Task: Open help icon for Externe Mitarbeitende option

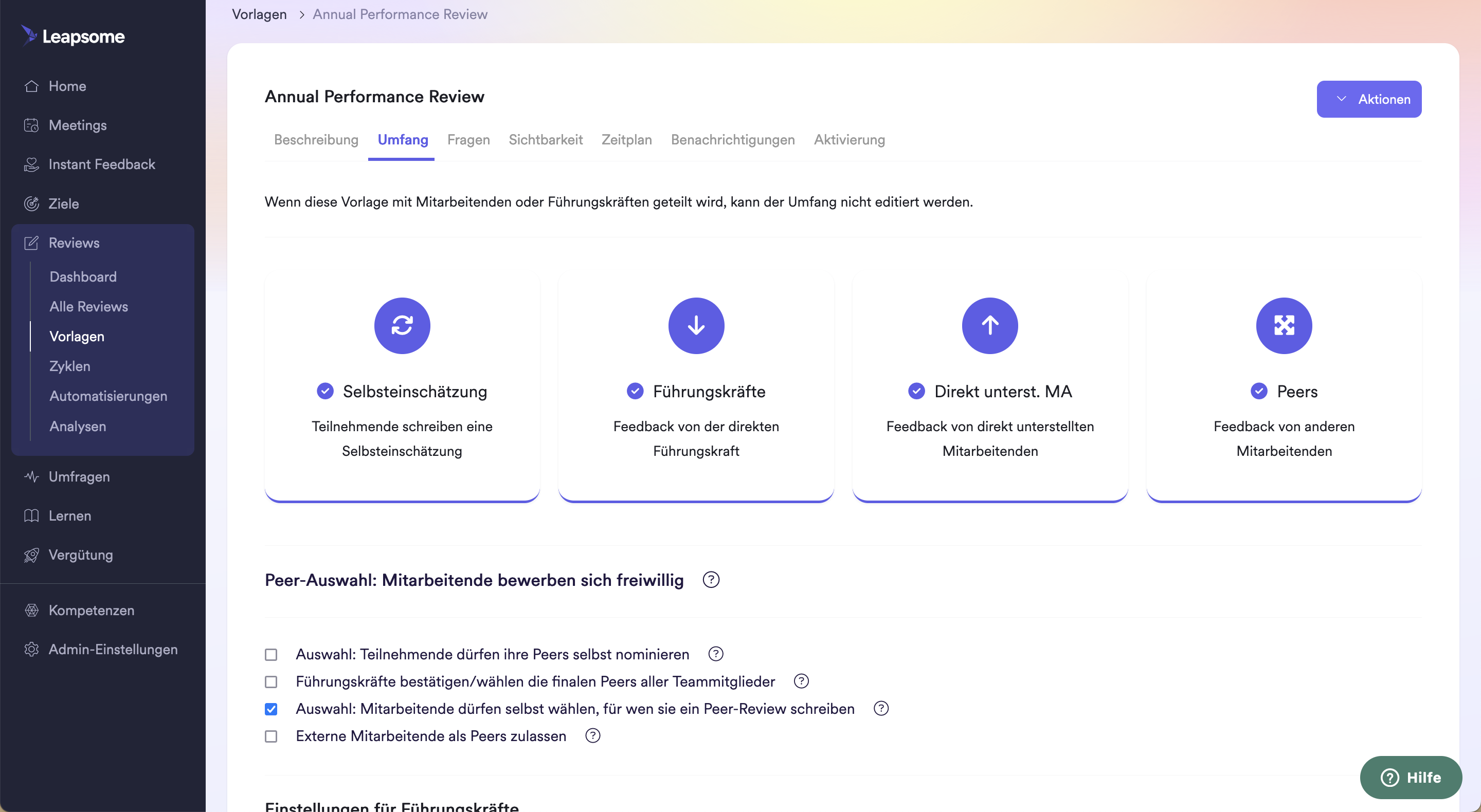Action: (593, 735)
